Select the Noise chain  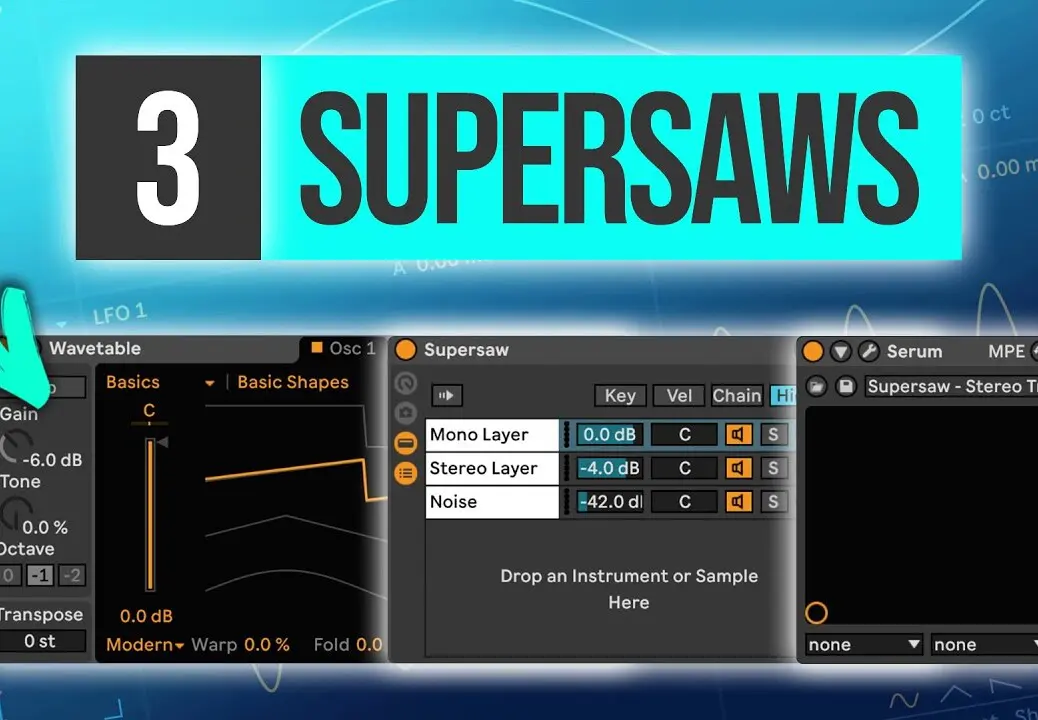pyautogui.click(x=492, y=502)
